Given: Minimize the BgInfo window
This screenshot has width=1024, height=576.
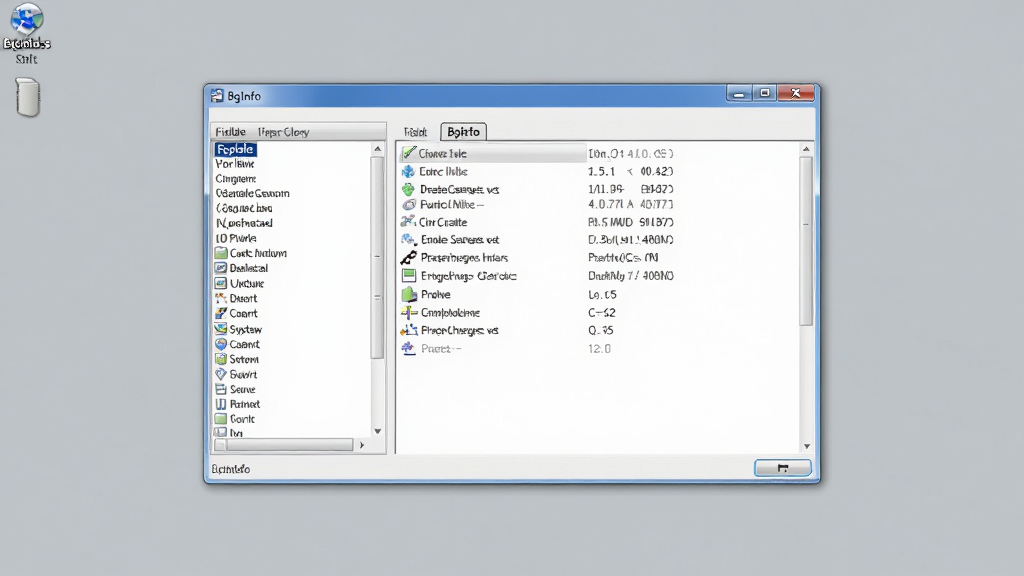Looking at the screenshot, I should [739, 93].
